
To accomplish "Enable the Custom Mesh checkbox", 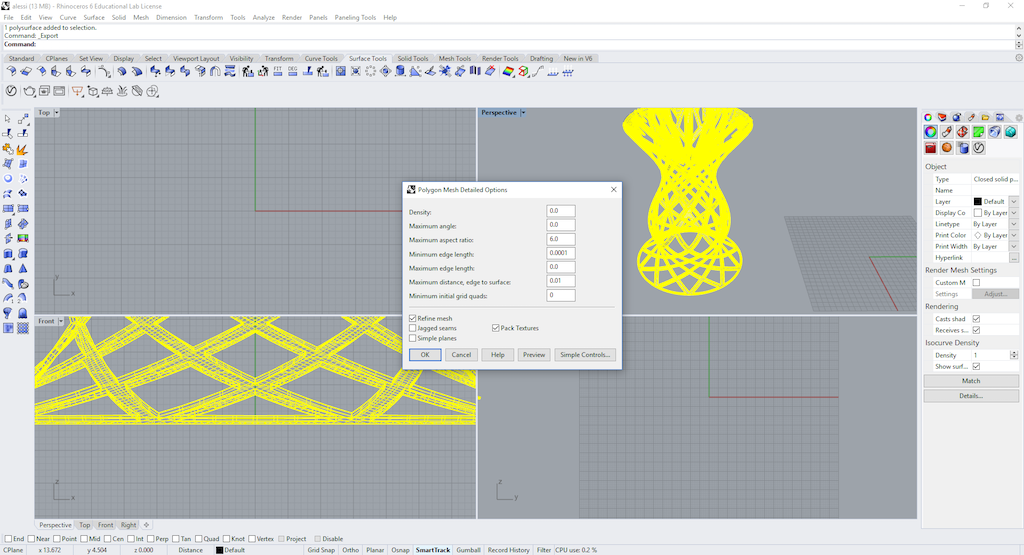I will coord(976,283).
